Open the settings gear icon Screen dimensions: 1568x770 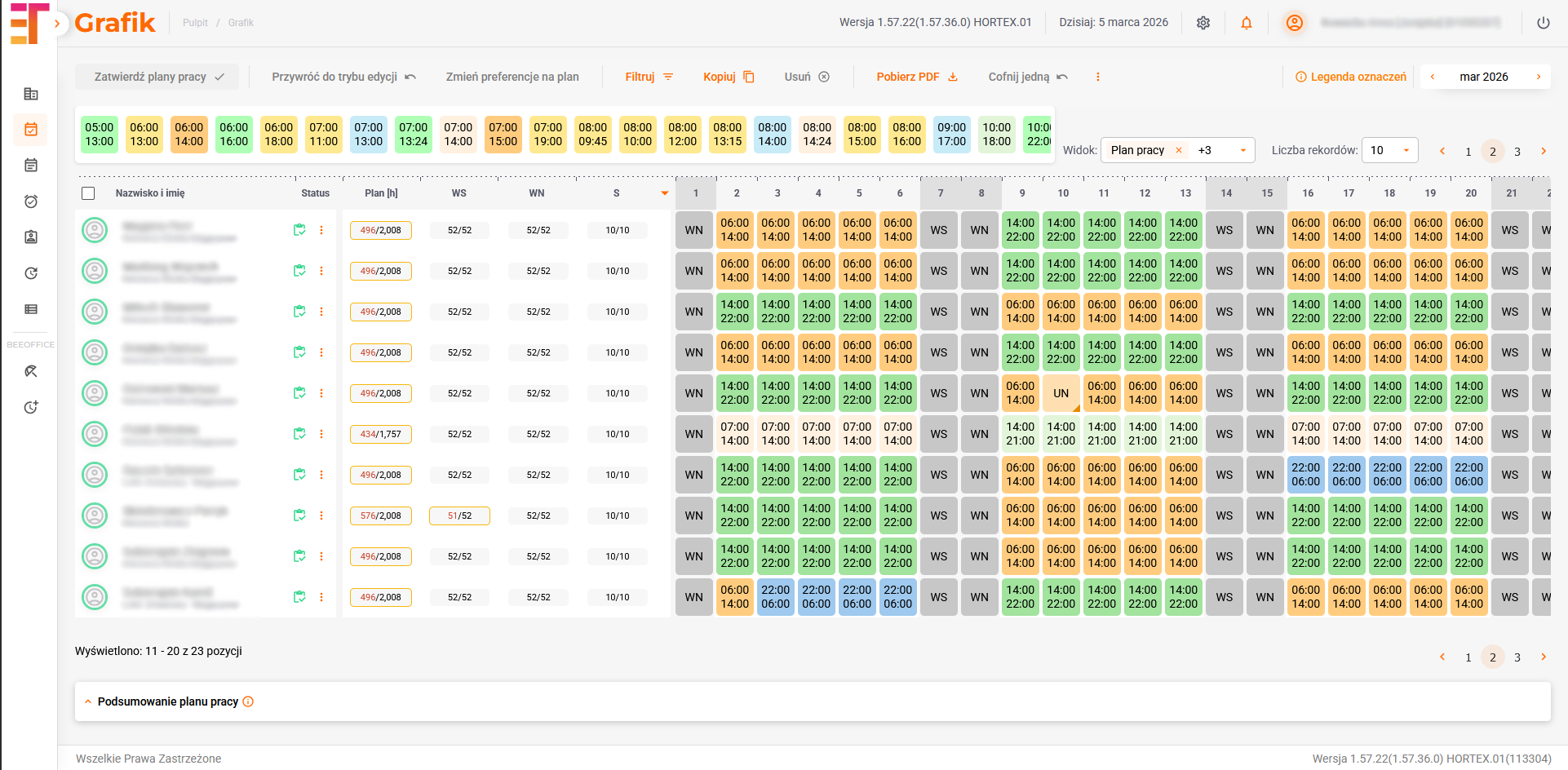[1203, 23]
